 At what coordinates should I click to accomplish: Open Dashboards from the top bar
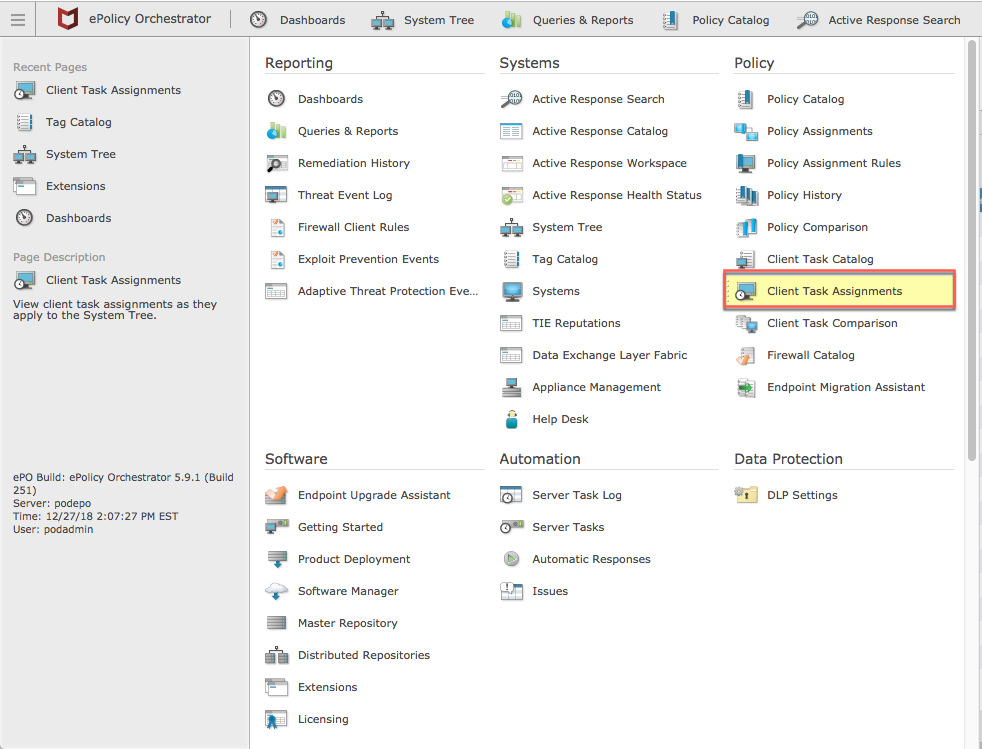coord(312,20)
